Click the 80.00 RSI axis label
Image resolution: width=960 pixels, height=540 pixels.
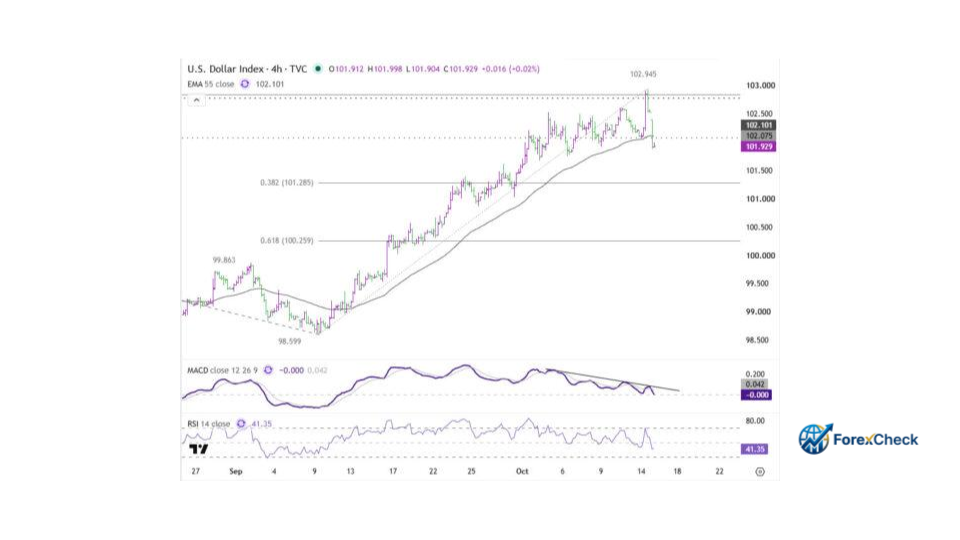(x=755, y=421)
